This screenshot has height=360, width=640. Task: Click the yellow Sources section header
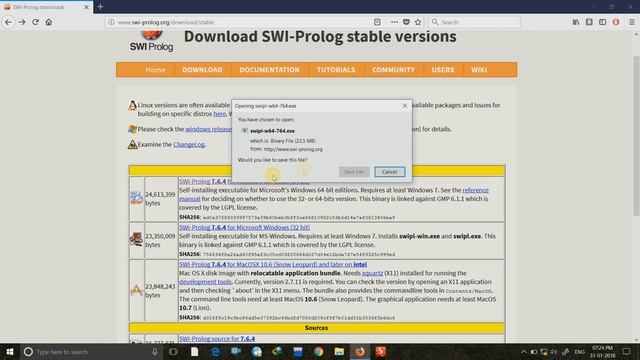[317, 328]
